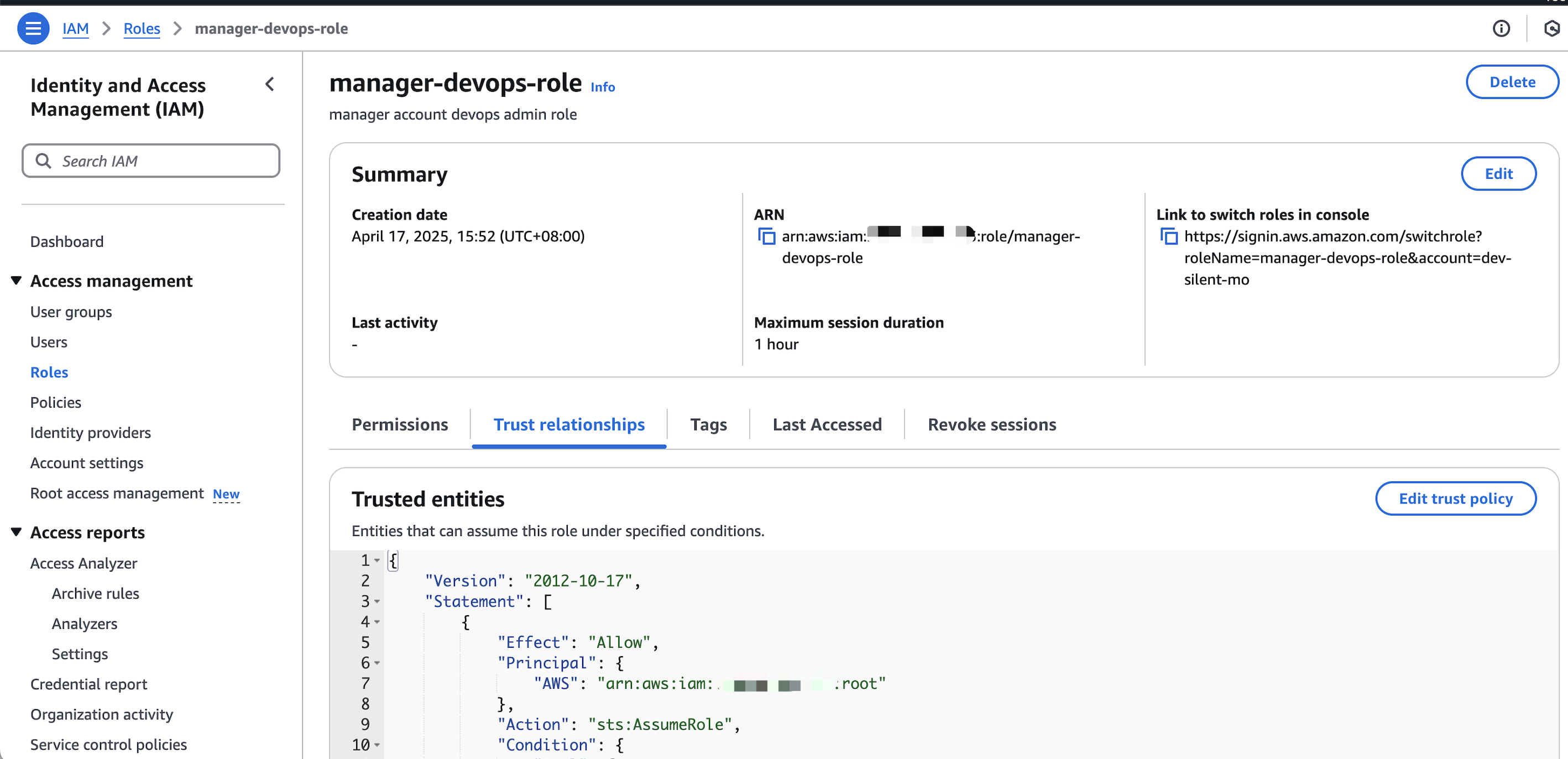Collapse the Access management section

click(x=17, y=281)
